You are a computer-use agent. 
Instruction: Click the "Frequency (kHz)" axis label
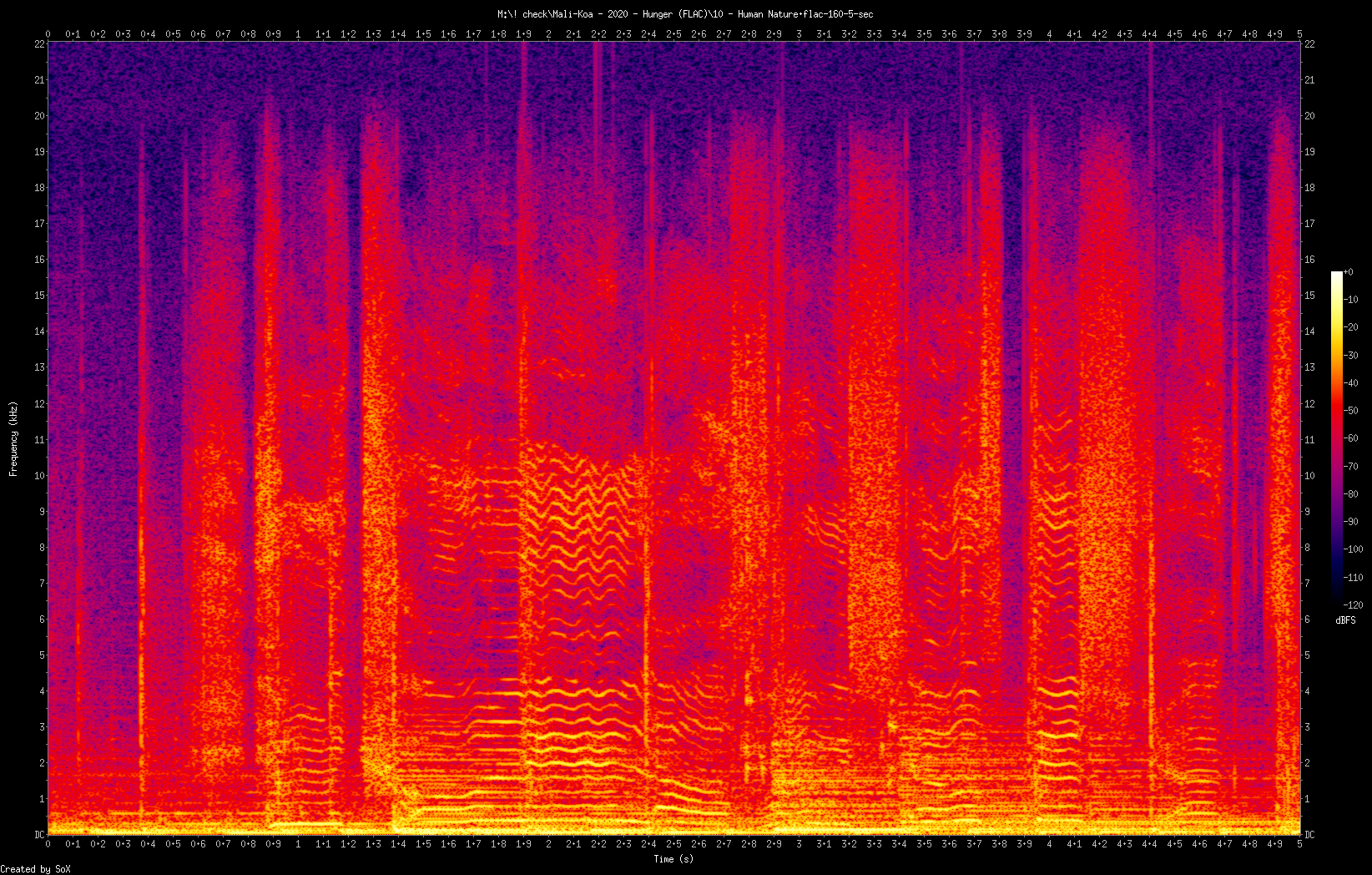coord(13,439)
